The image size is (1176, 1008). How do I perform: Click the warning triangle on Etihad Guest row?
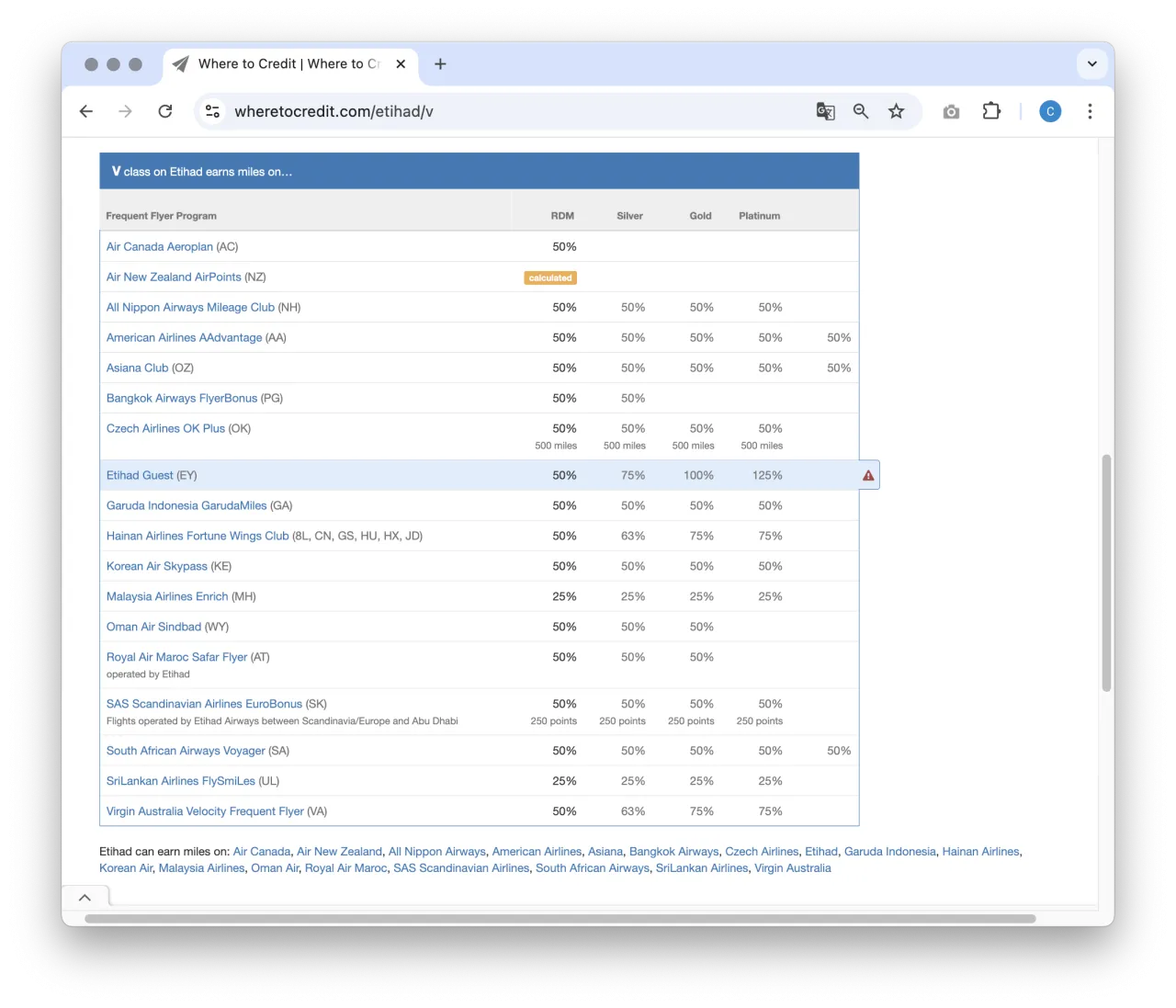point(868,475)
